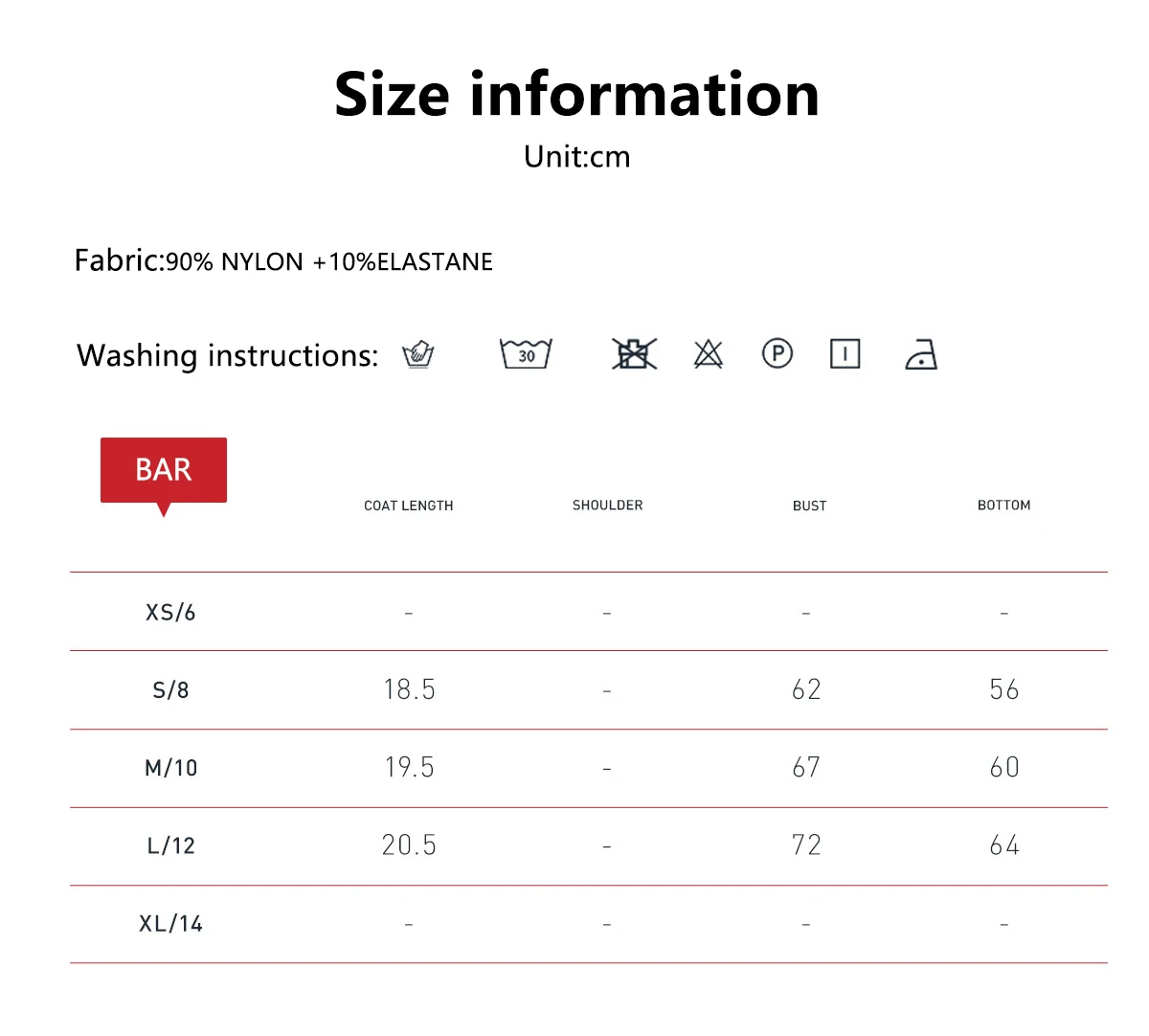
Task: Click the S/8 size row label
Action: tap(170, 689)
